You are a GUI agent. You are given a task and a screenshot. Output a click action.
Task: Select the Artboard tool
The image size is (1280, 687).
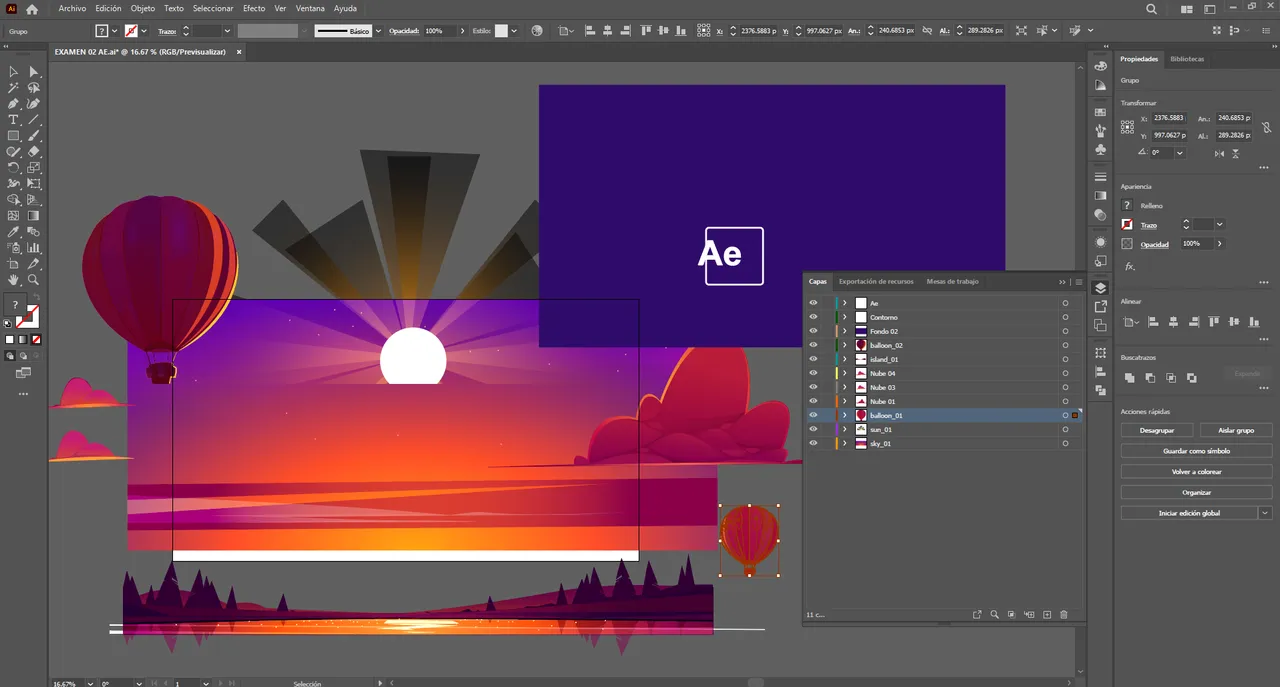[x=13, y=264]
